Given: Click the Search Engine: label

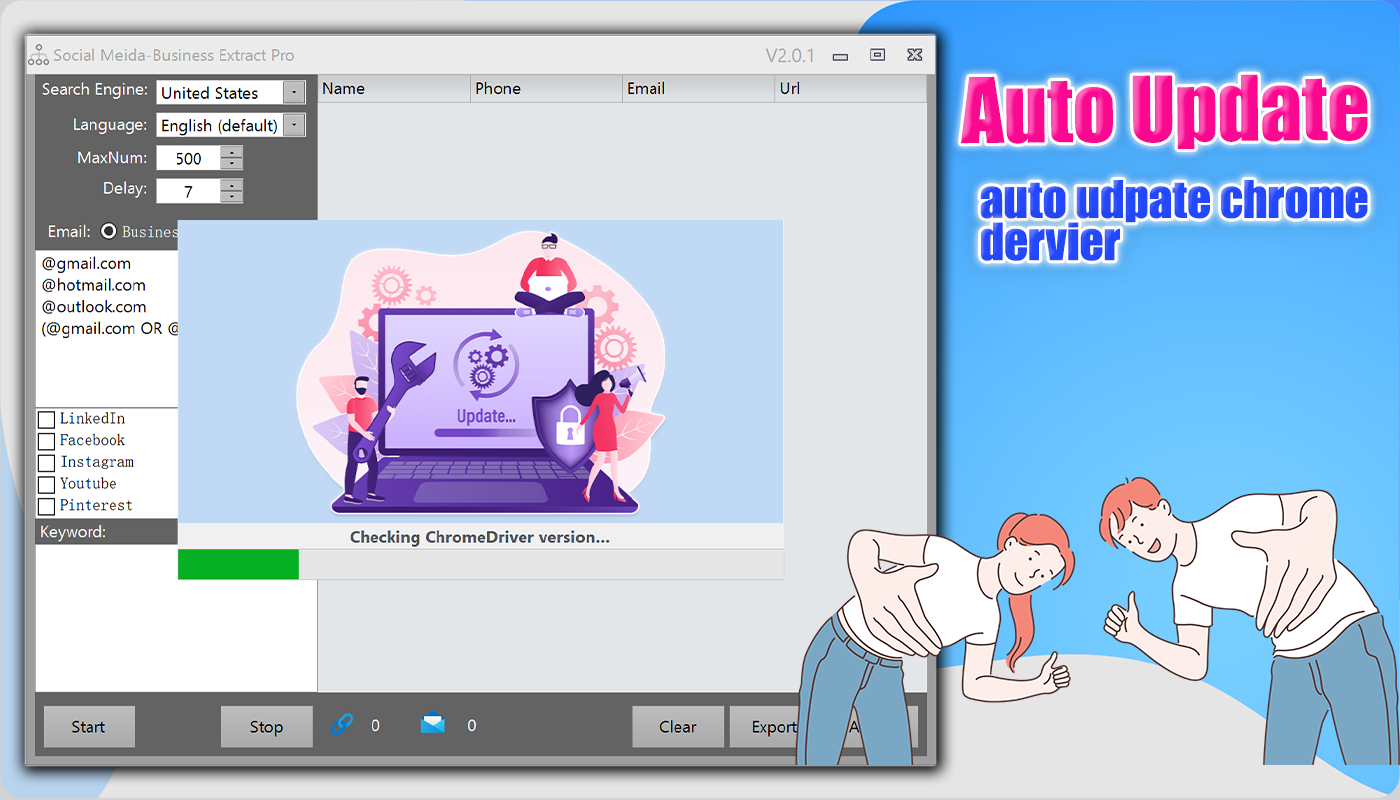Looking at the screenshot, I should point(95,89).
